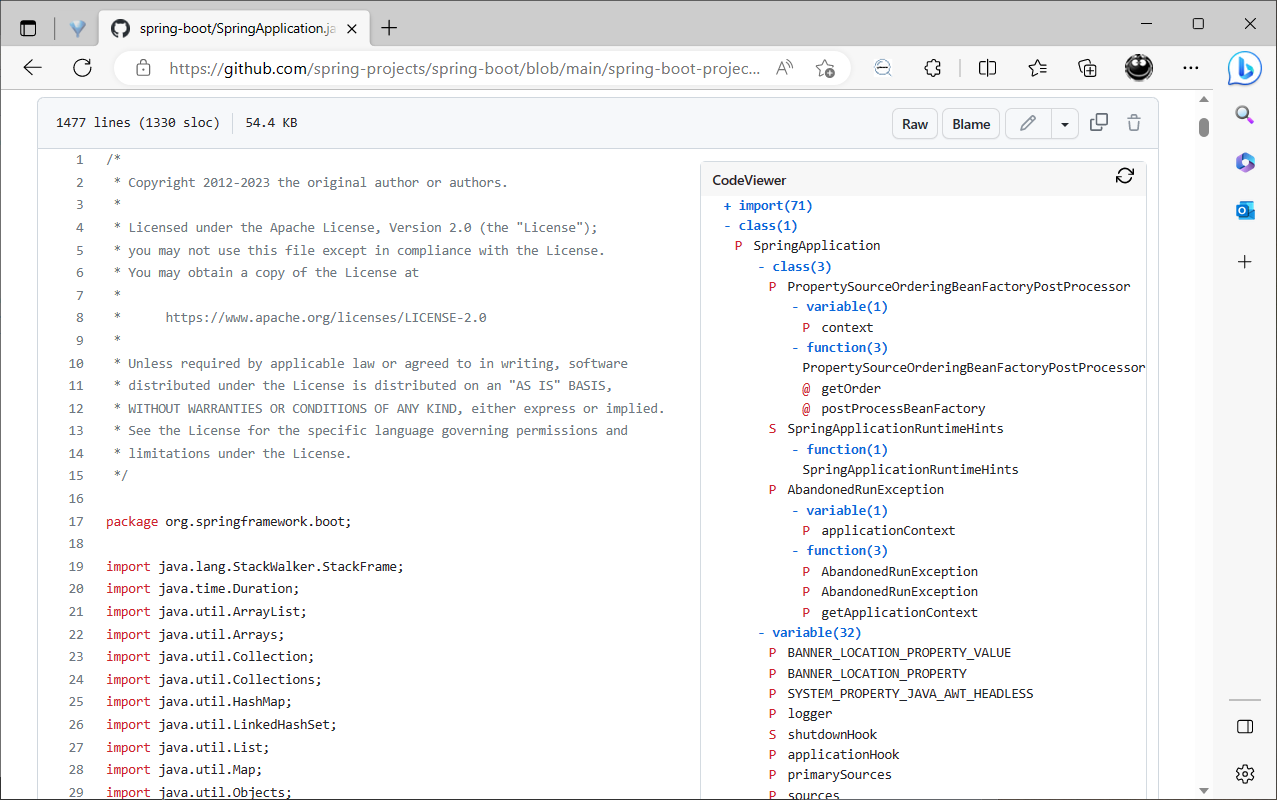Select BANNER_LOCATION_PROPERTY_VALUE variable

[899, 653]
